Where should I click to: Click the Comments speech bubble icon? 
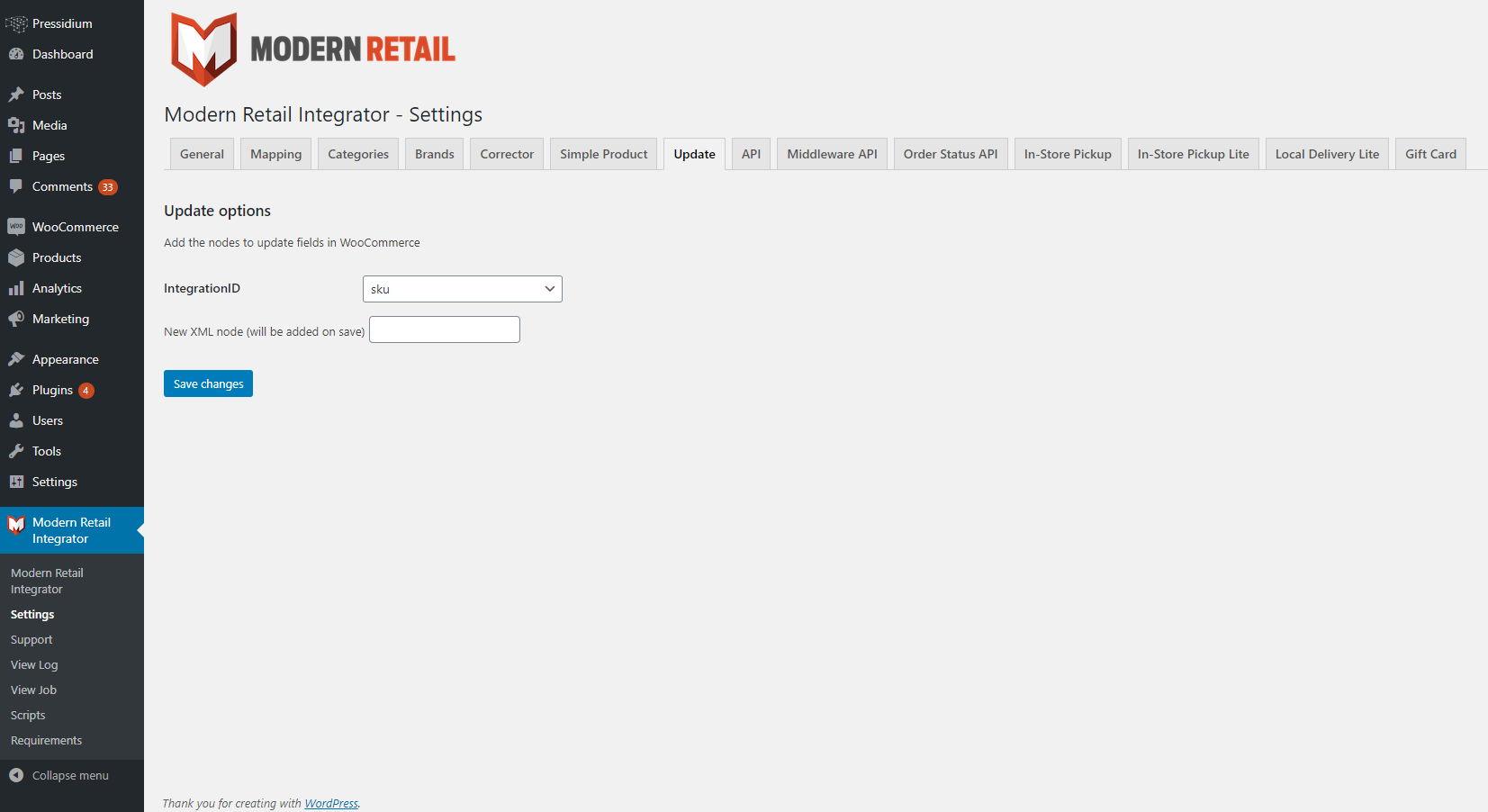coord(16,186)
